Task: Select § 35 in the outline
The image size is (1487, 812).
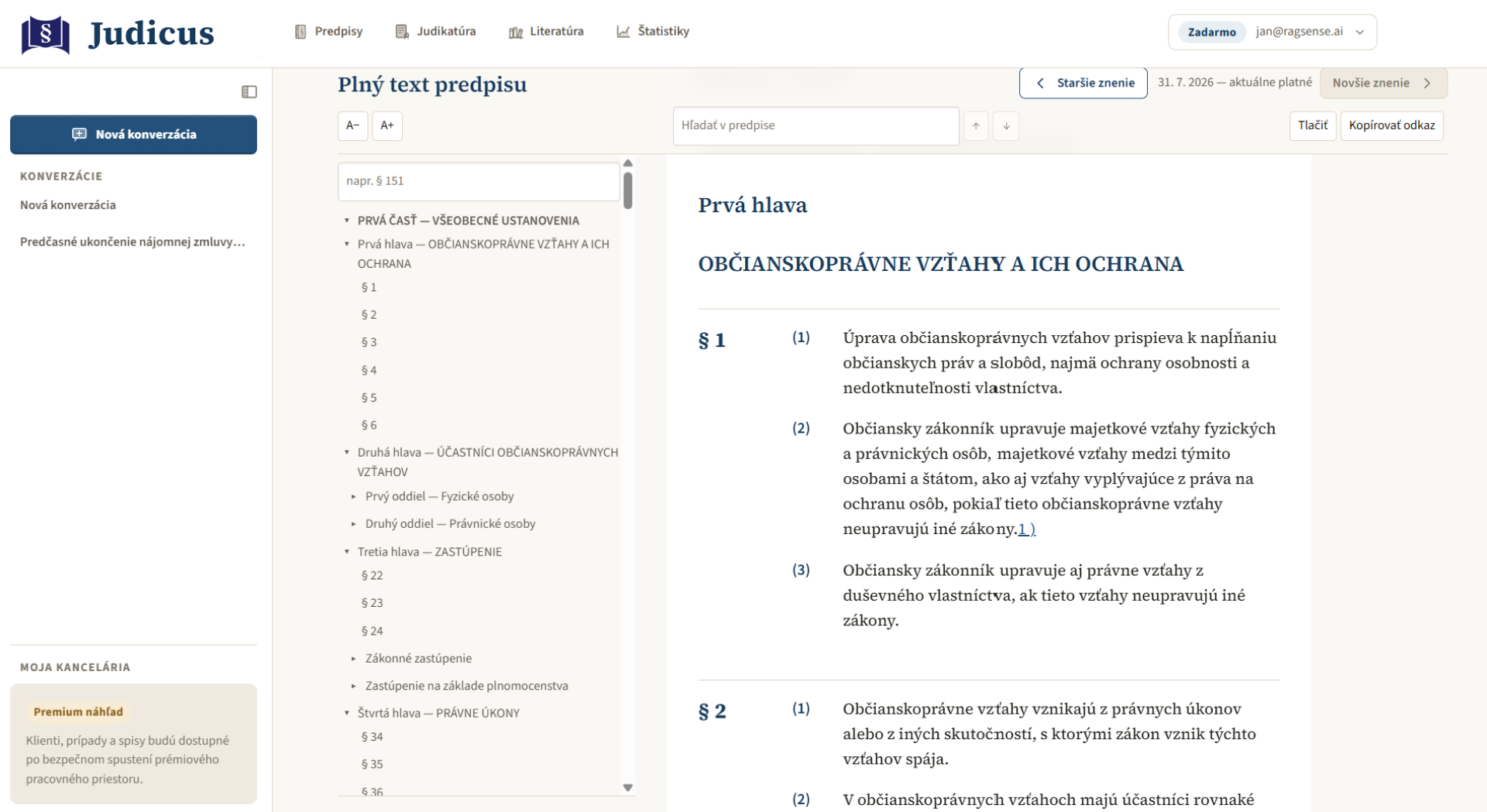Action: pos(372,764)
